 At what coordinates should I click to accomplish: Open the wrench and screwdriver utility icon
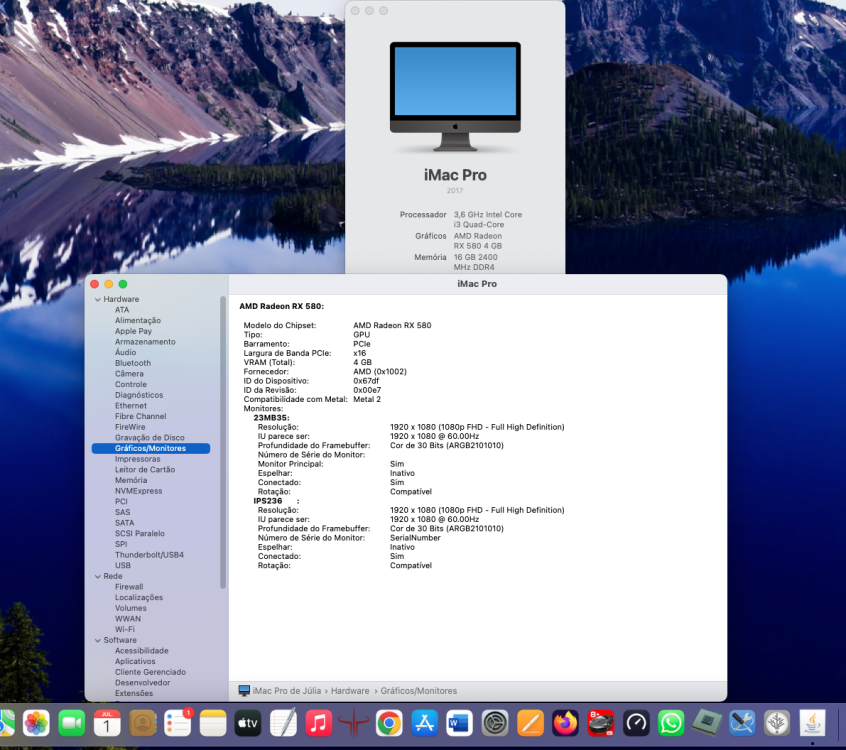pos(742,723)
